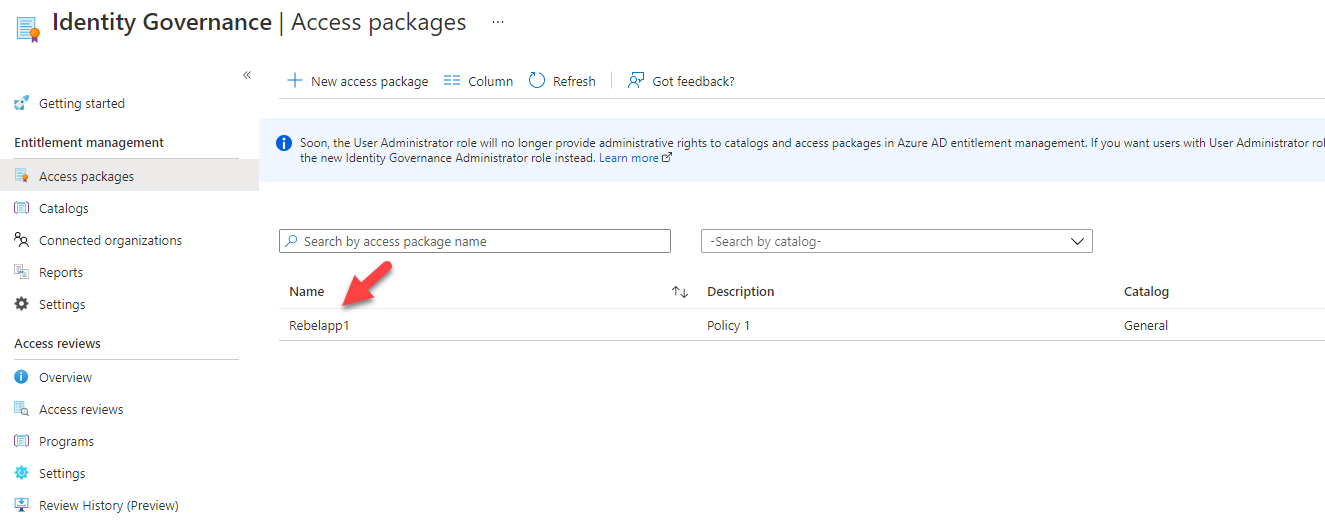1325x521 pixels.
Task: Open Programs section
Action: coord(66,441)
